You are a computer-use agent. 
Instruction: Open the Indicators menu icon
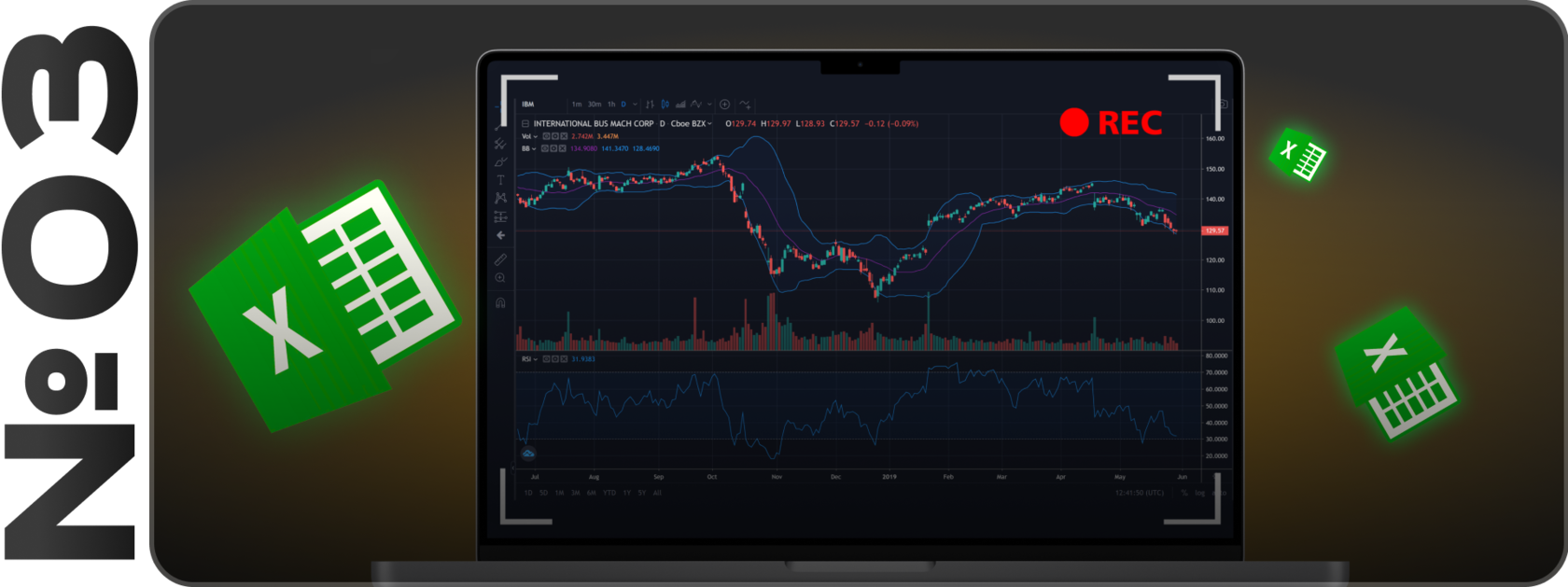pos(745,105)
